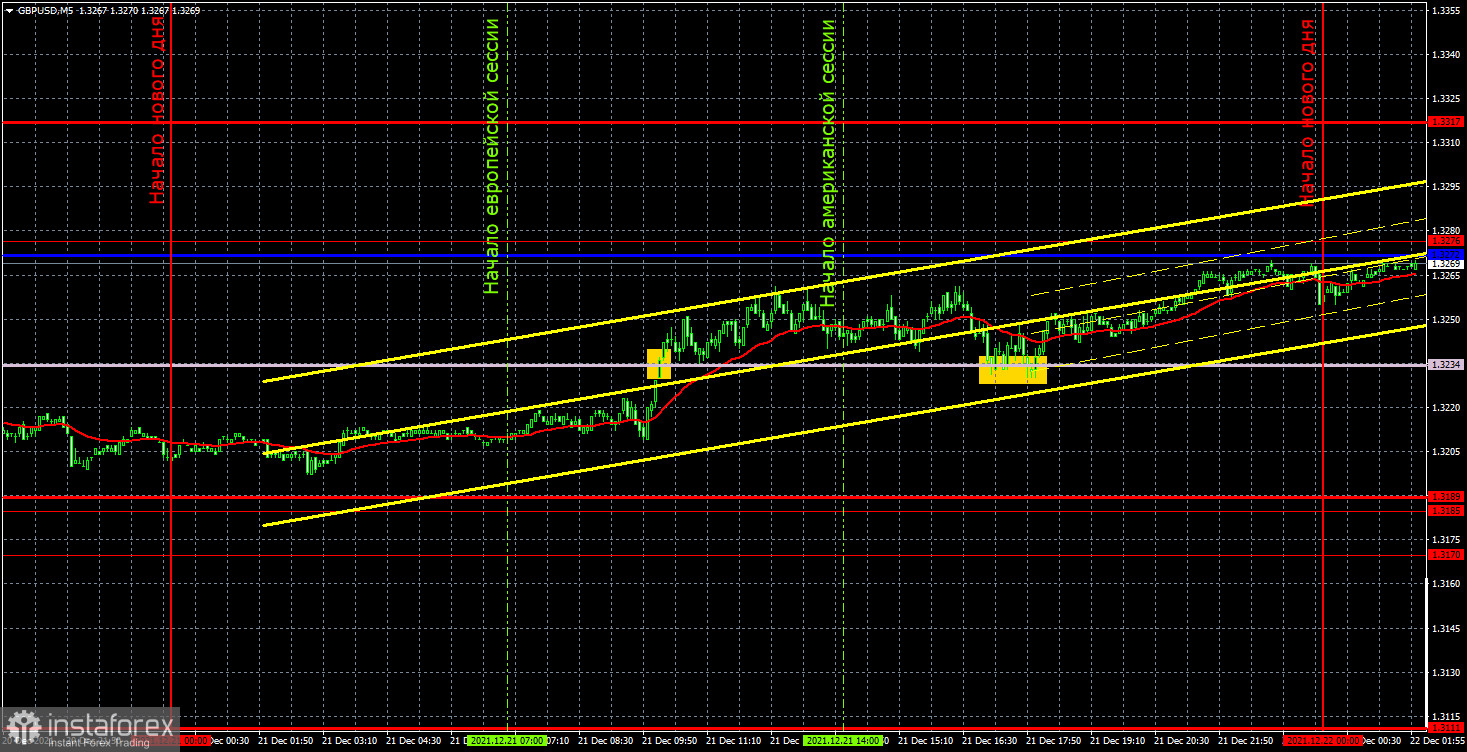Image resolution: width=1467 pixels, height=752 pixels.
Task: Select the 1.3250 price axis tick
Action: (1446, 320)
